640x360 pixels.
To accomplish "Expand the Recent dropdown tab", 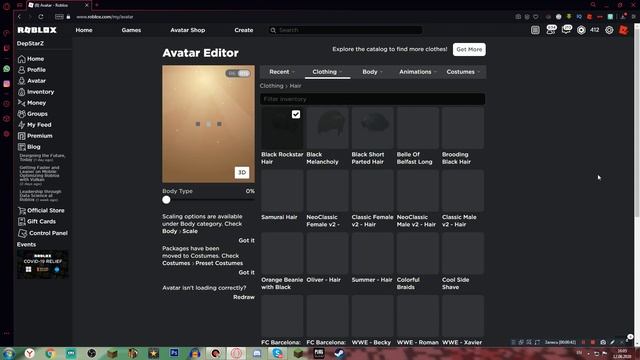I will click(x=282, y=72).
